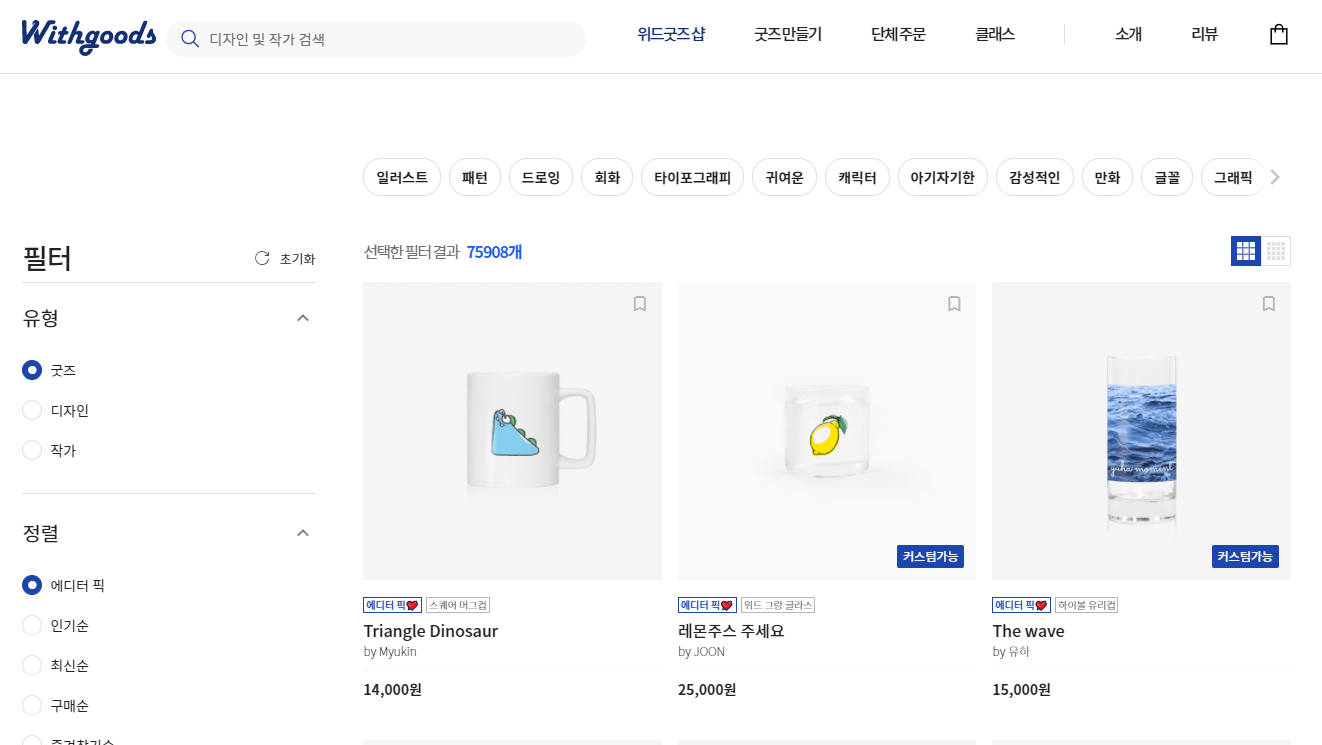
Task: Filter by 글꼴 tag
Action: pyautogui.click(x=1167, y=177)
